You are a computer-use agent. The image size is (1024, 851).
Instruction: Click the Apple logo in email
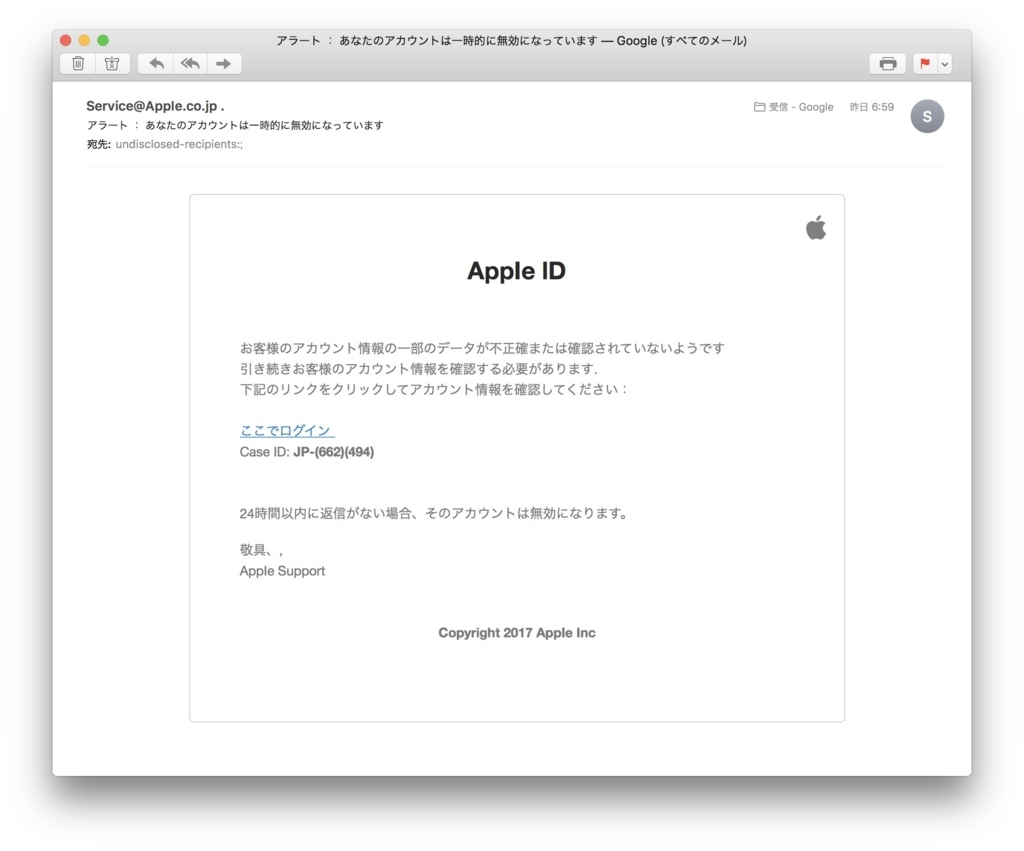tap(816, 227)
